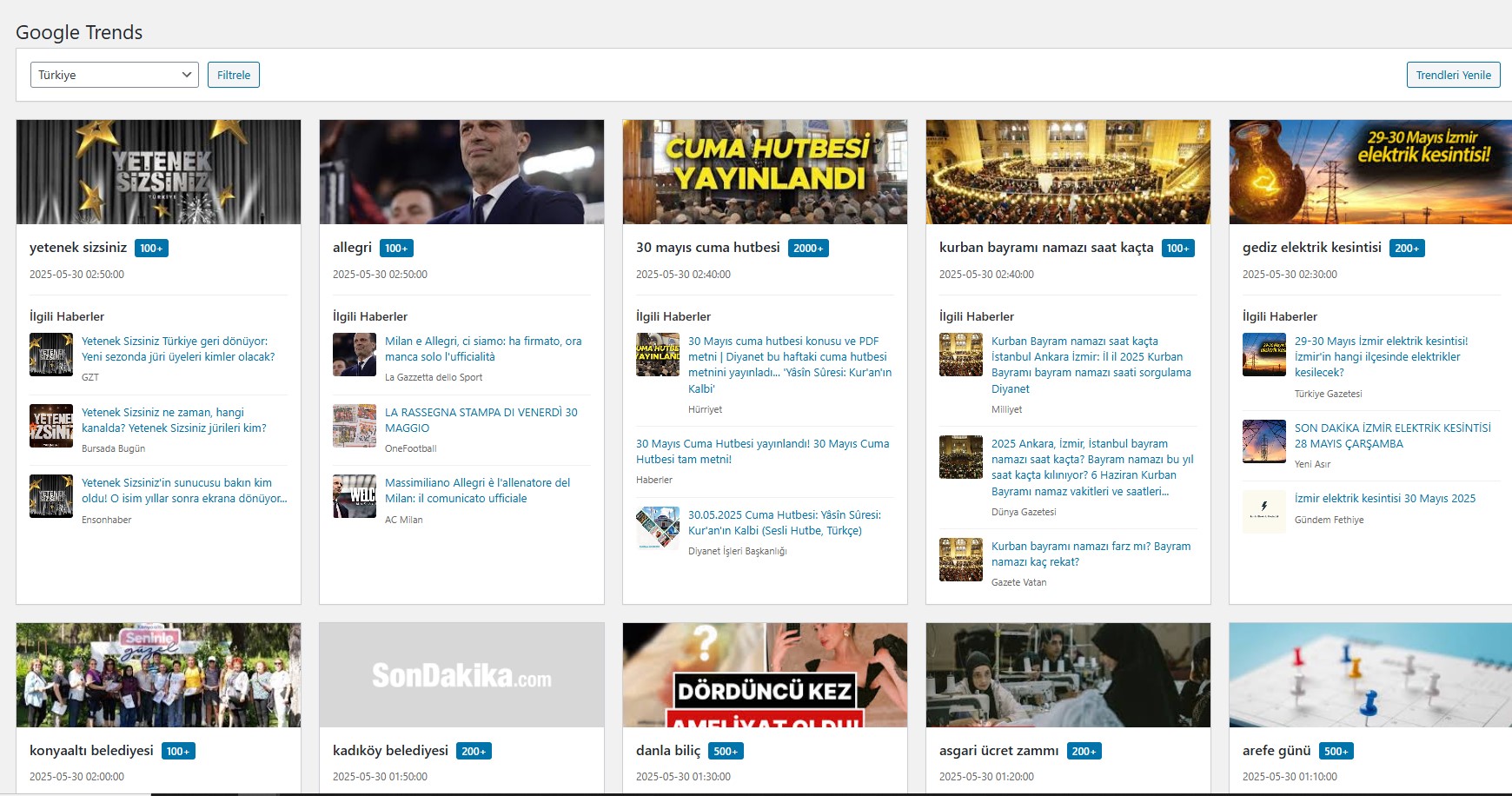Open the arefe günü calendar image
Viewport: 1512px width, 796px height.
1370,675
